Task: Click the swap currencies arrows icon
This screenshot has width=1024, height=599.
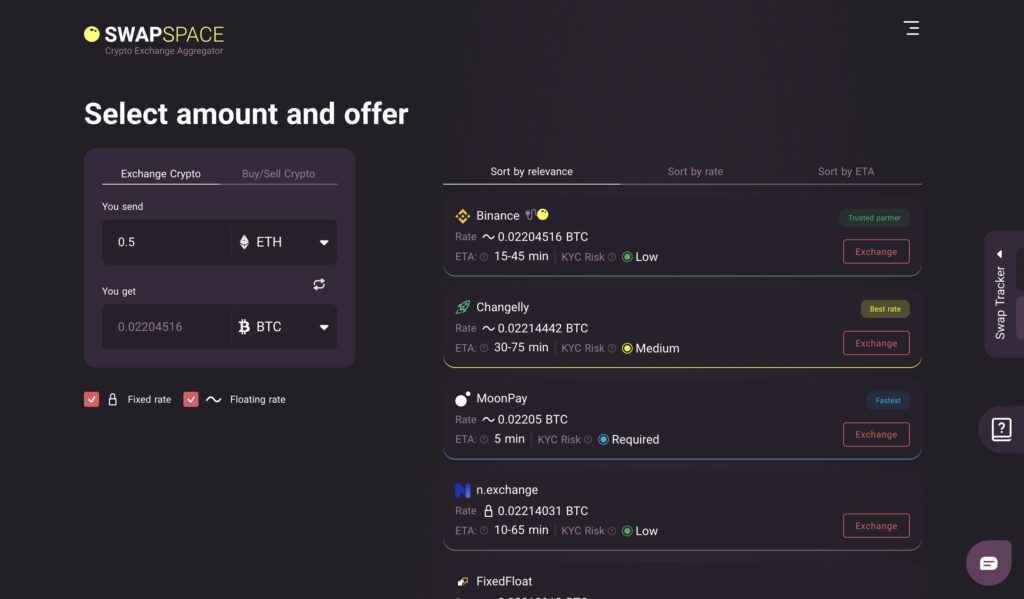Action: (x=319, y=284)
